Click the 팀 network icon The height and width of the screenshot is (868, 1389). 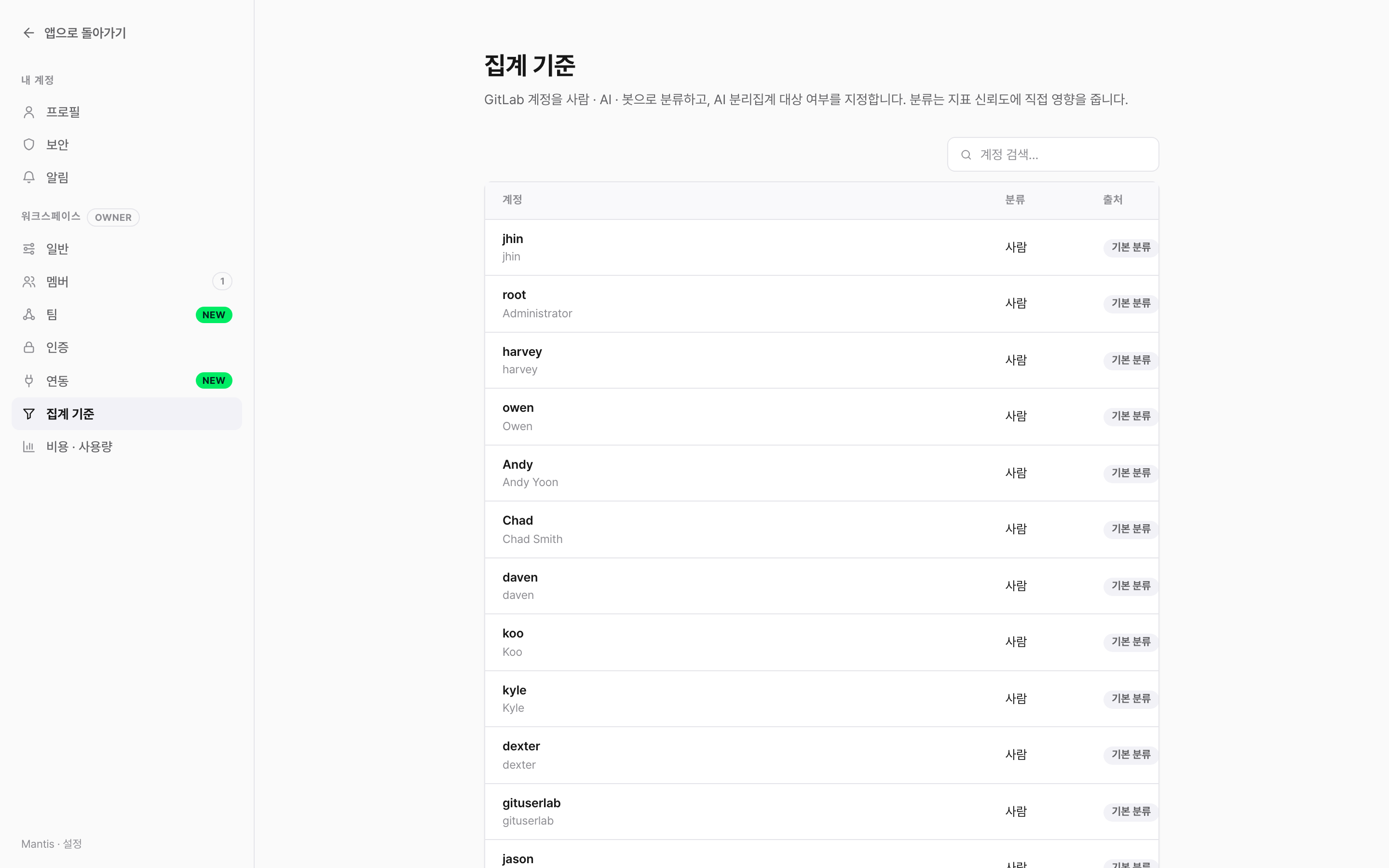pyautogui.click(x=29, y=314)
